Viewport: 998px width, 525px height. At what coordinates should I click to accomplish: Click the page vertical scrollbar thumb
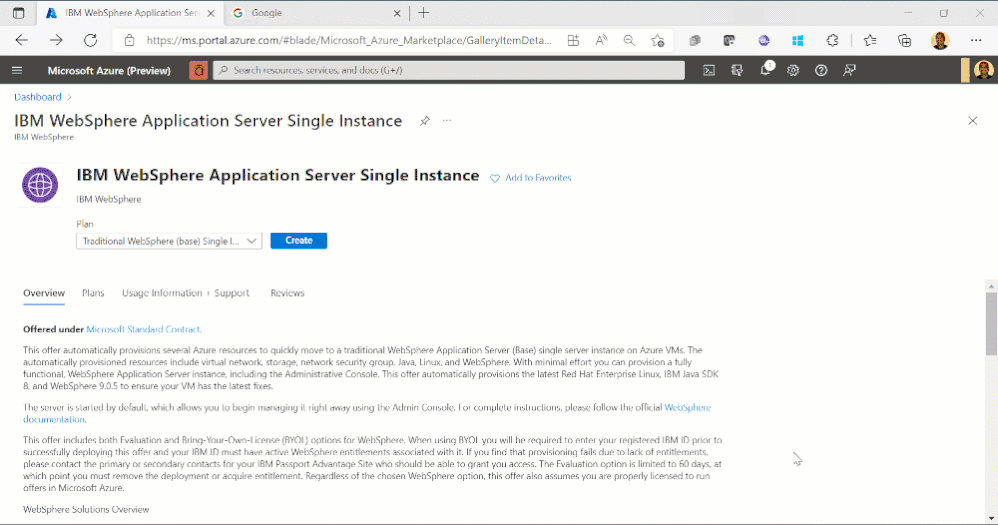[x=991, y=324]
